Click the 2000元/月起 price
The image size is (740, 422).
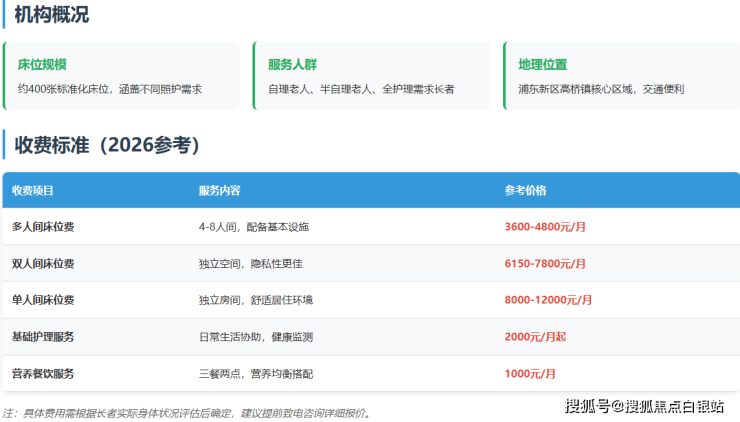click(535, 337)
